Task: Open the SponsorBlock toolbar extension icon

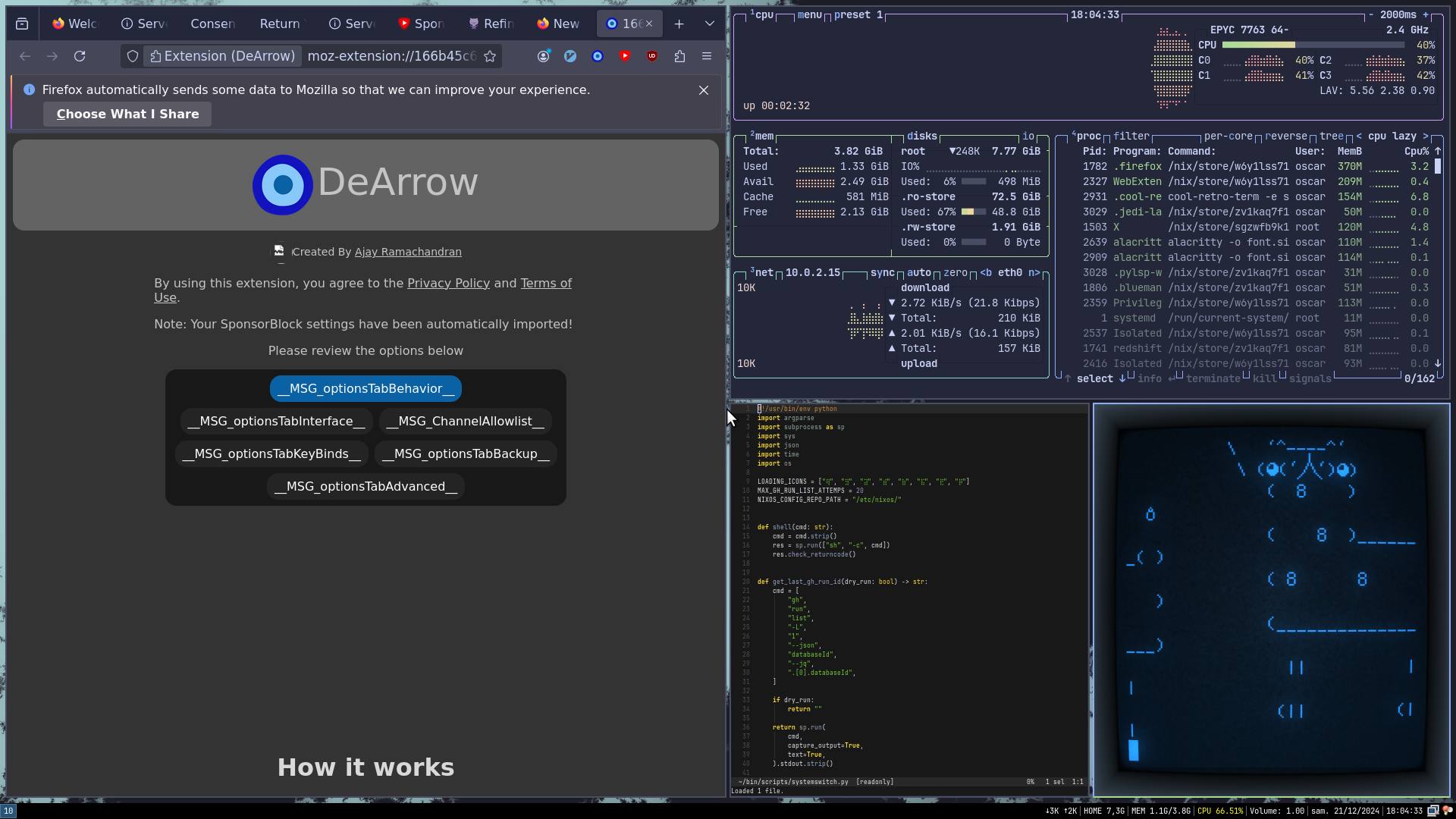Action: click(x=625, y=56)
